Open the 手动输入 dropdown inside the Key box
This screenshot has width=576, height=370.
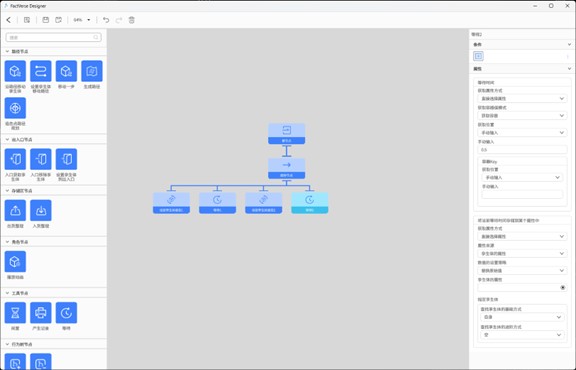522,177
